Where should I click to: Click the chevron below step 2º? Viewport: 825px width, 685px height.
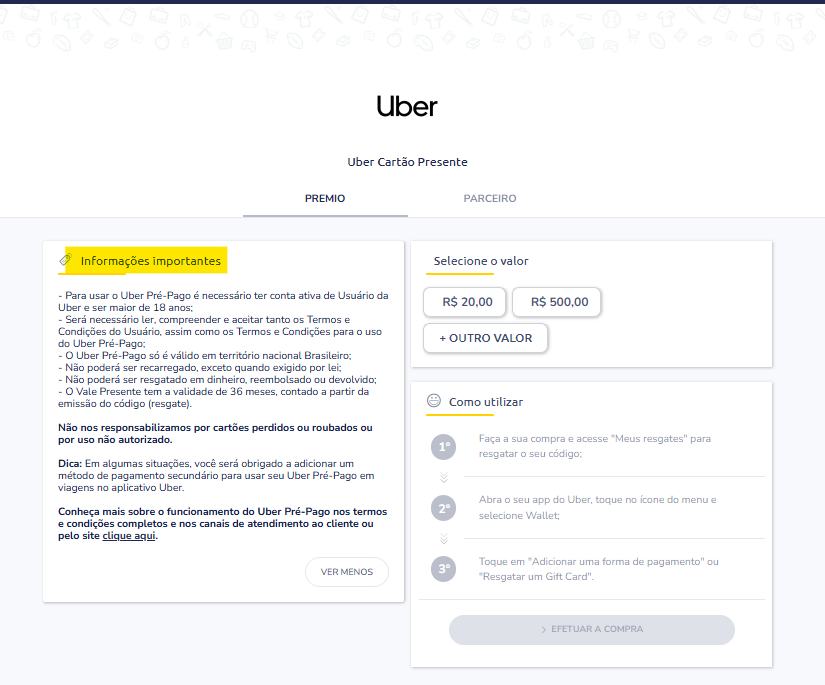point(443,539)
